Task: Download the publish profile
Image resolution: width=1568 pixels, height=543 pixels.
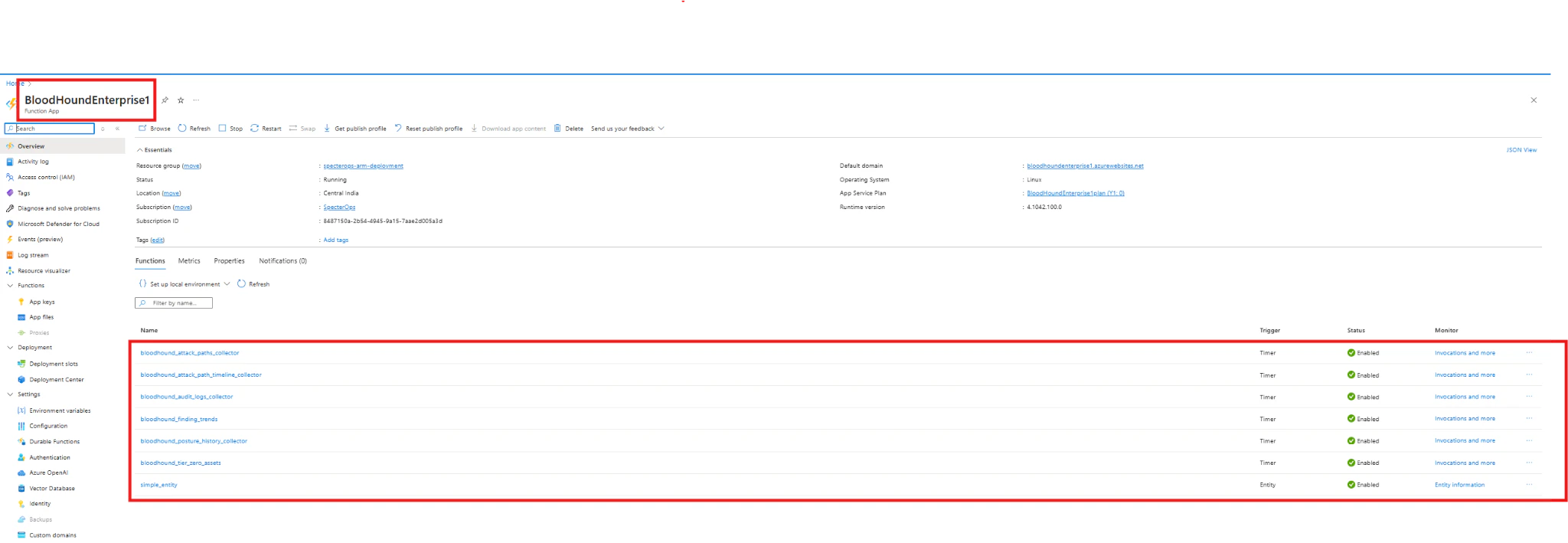Action: point(354,129)
